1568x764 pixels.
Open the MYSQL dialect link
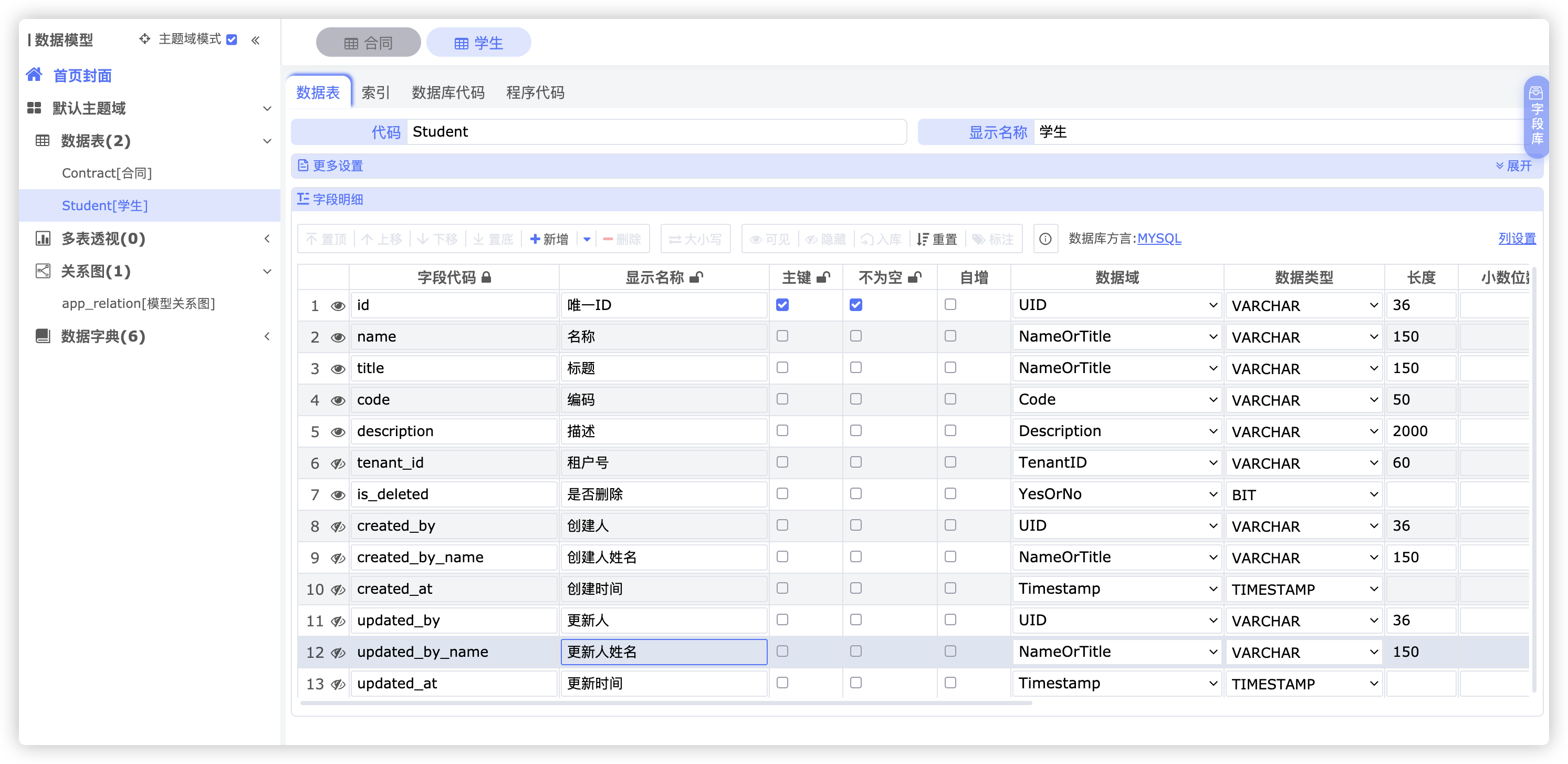(1159, 238)
